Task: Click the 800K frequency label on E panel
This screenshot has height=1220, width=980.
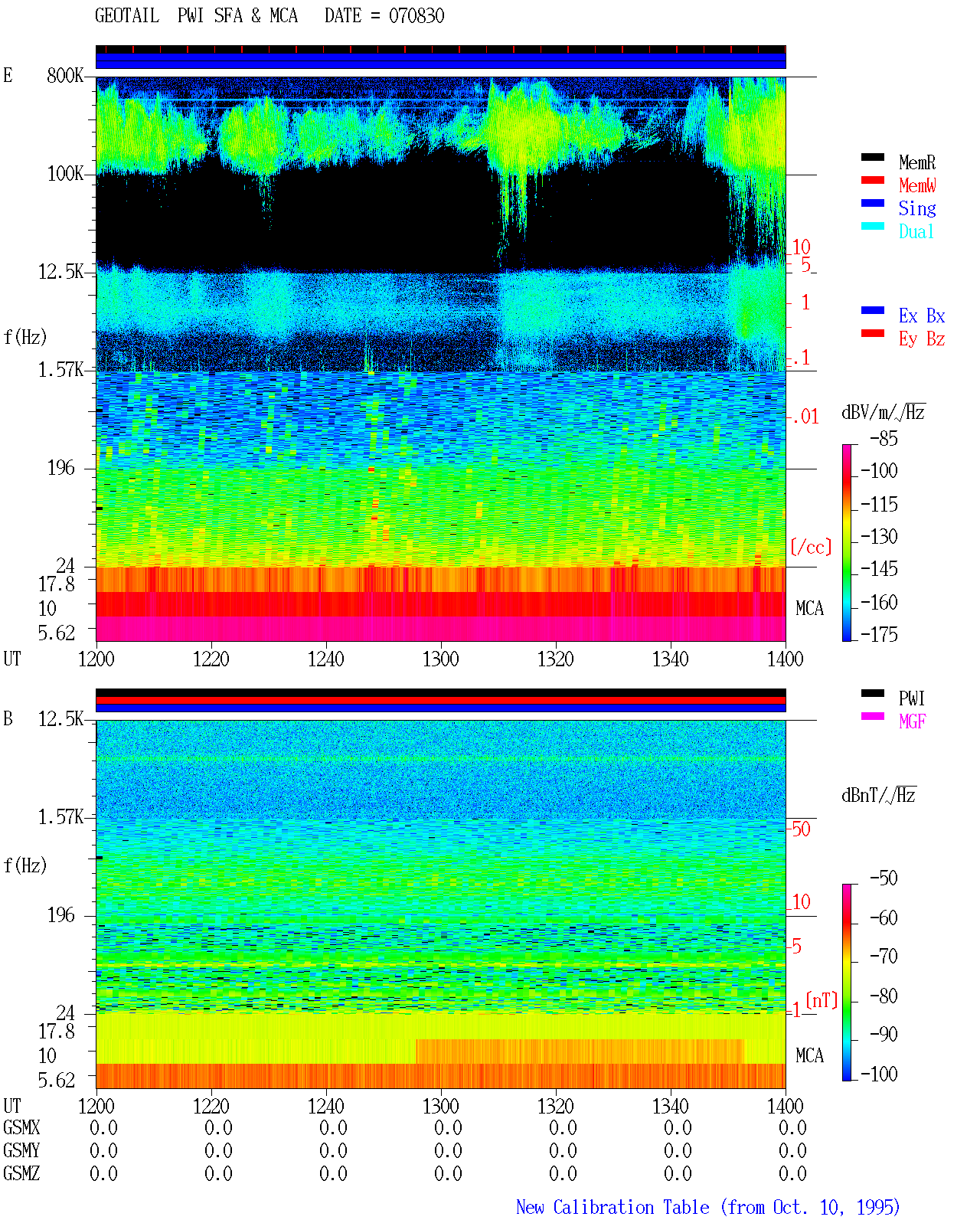Action: coord(65,75)
